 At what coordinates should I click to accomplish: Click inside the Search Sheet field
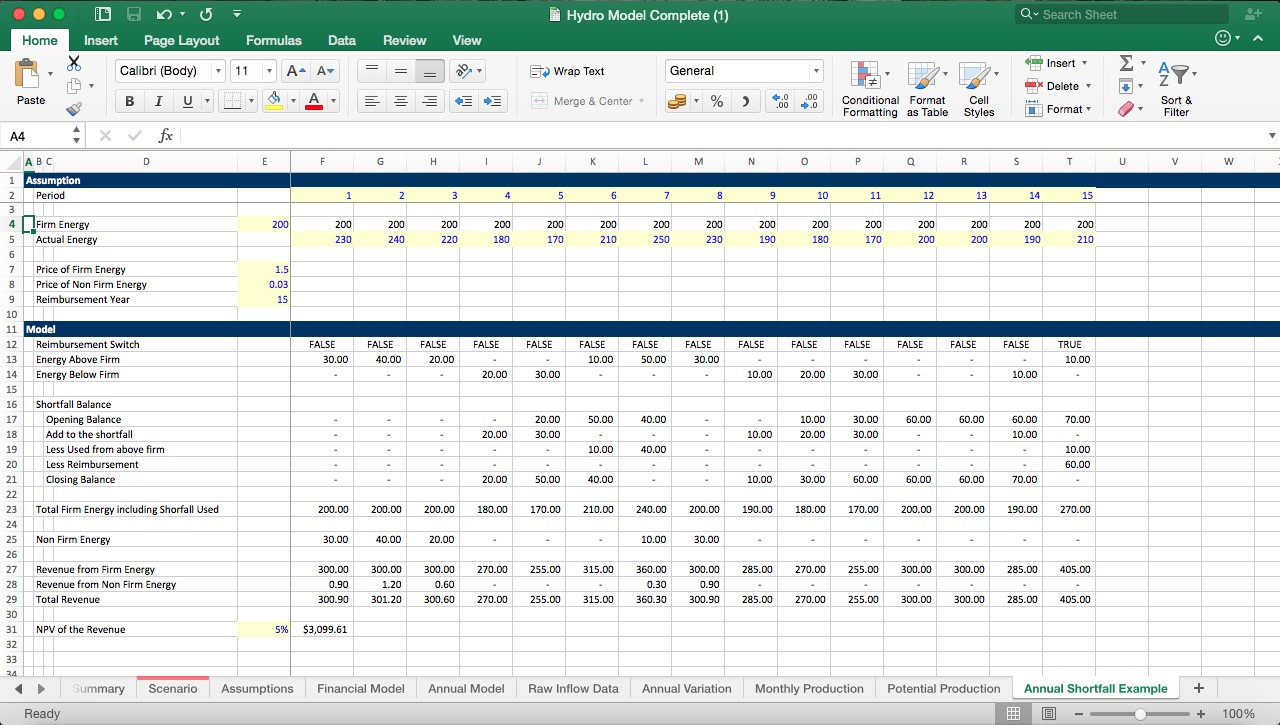tap(1120, 14)
